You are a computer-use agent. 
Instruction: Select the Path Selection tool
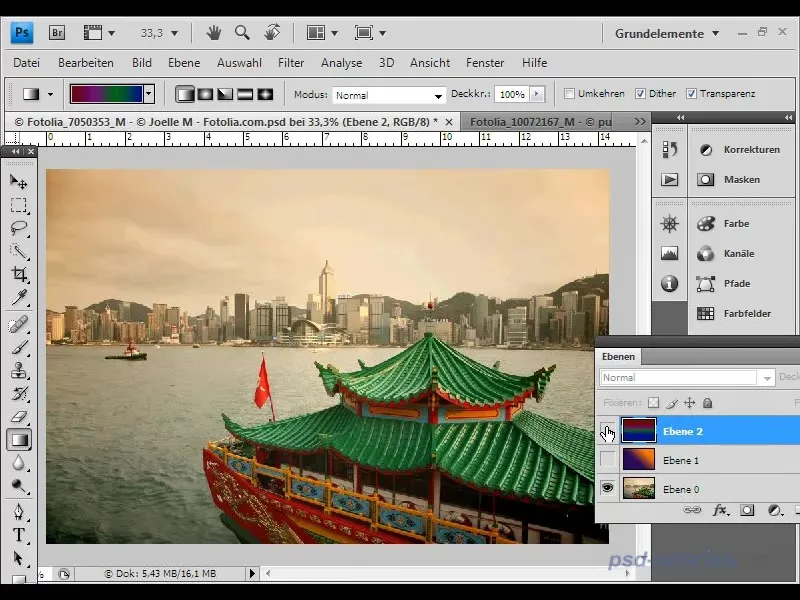[18, 558]
